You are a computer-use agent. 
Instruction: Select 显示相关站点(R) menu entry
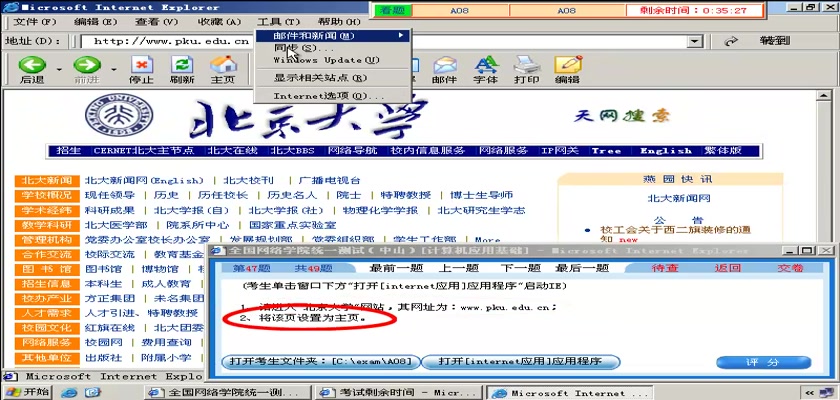(x=333, y=78)
